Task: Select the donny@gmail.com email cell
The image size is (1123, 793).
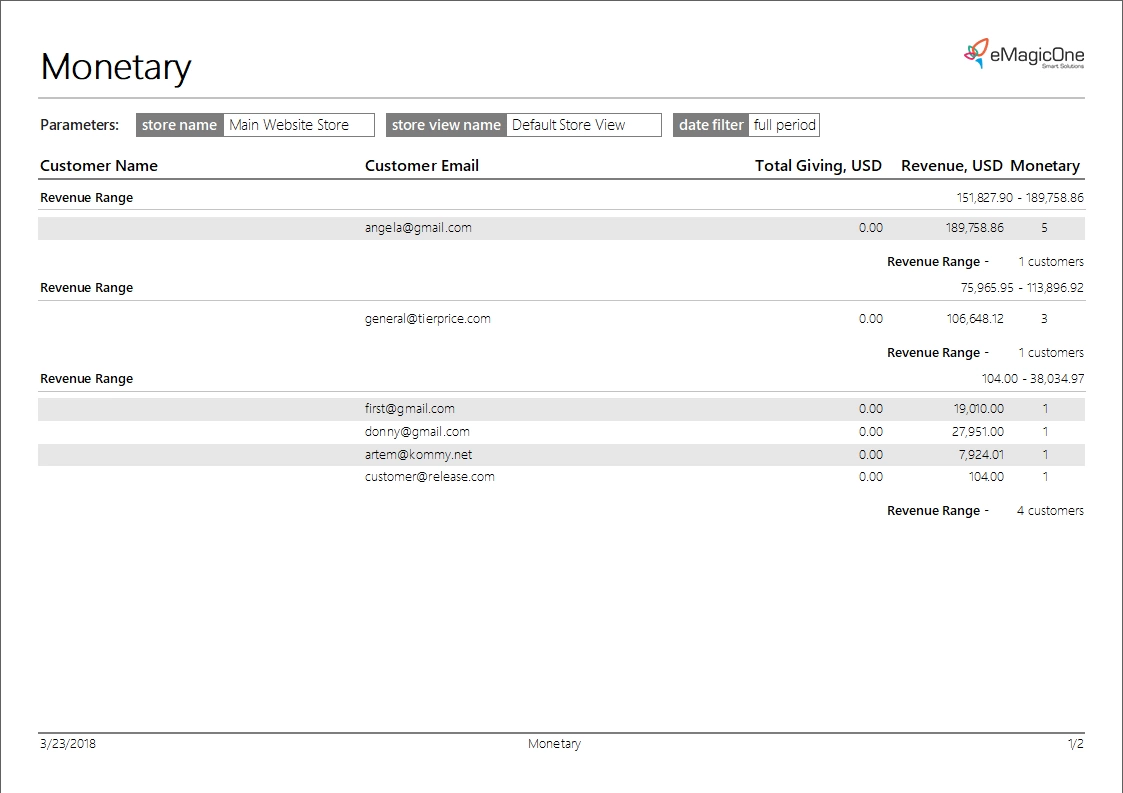Action: 418,431
